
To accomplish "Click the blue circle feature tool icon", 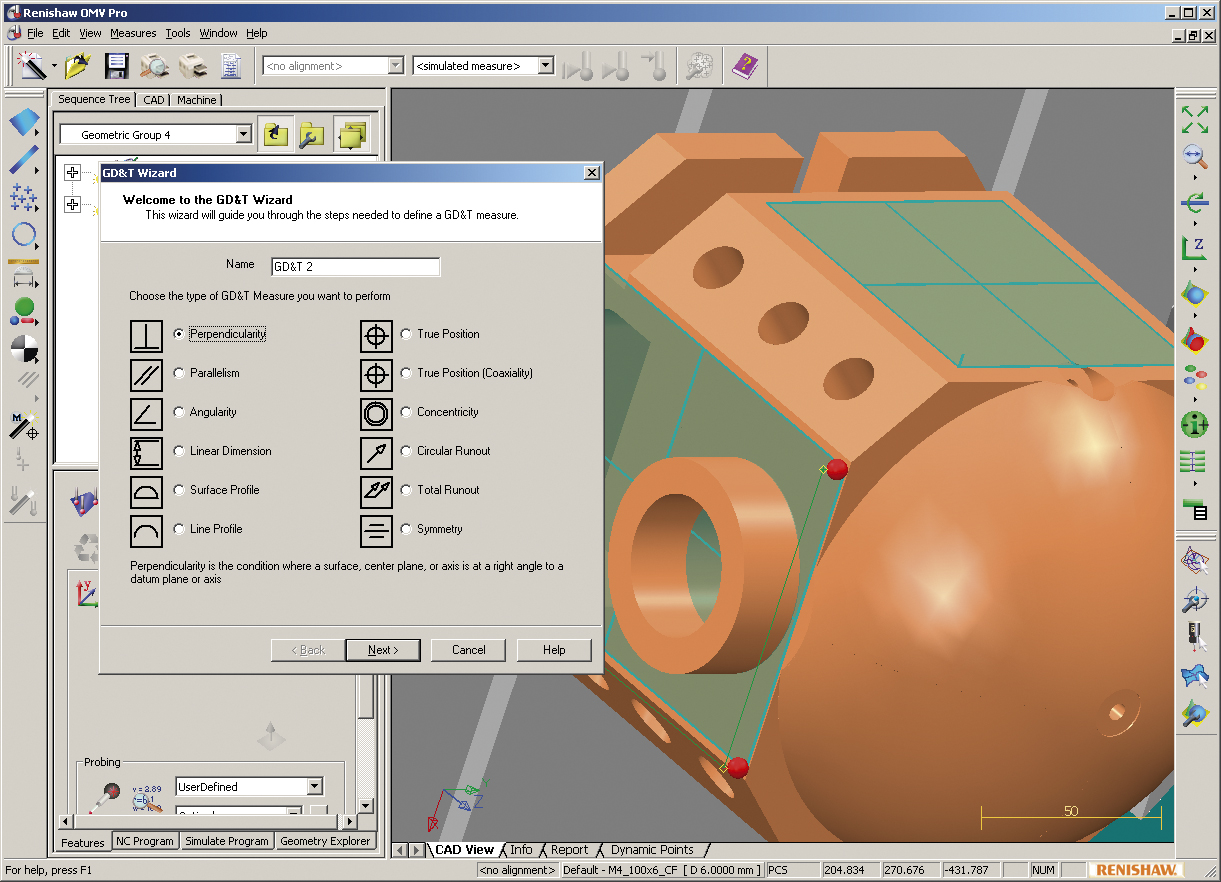I will coord(23,236).
